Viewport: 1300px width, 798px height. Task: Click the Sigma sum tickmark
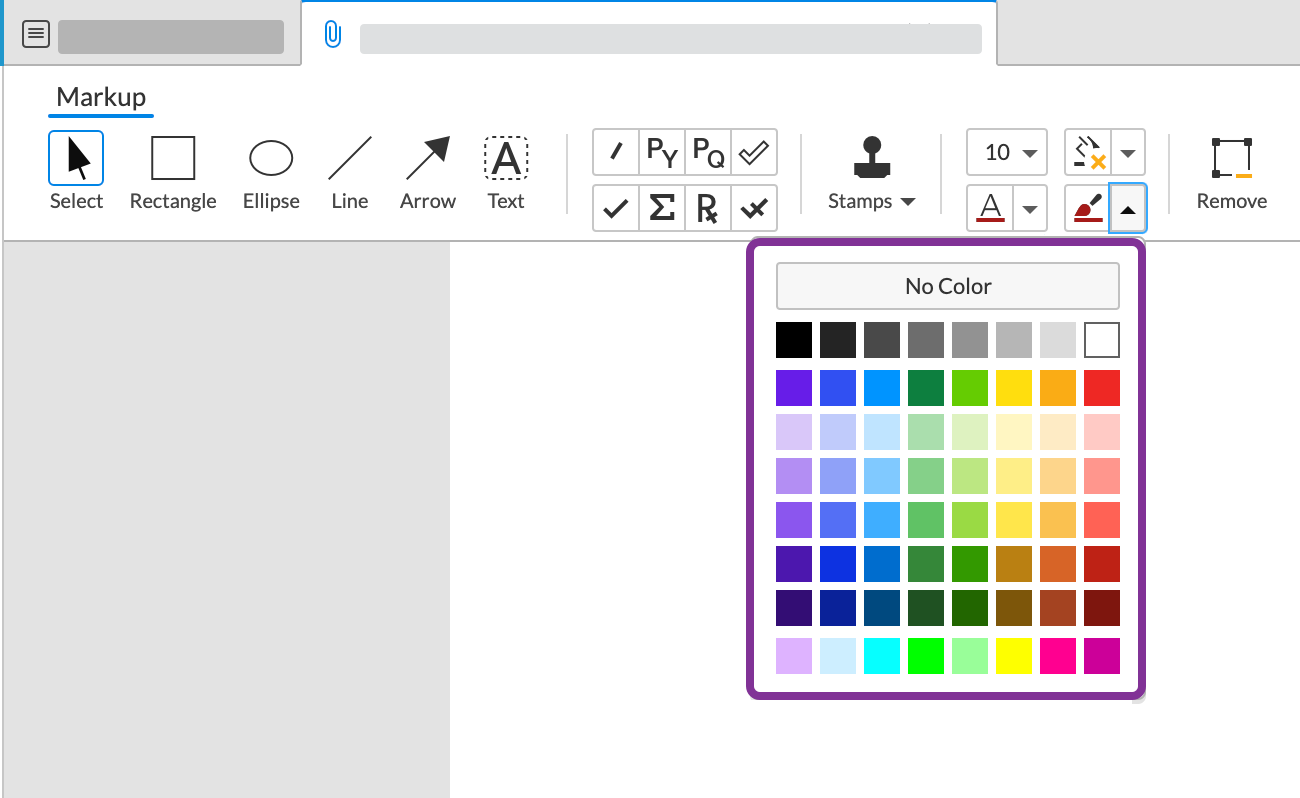(662, 208)
